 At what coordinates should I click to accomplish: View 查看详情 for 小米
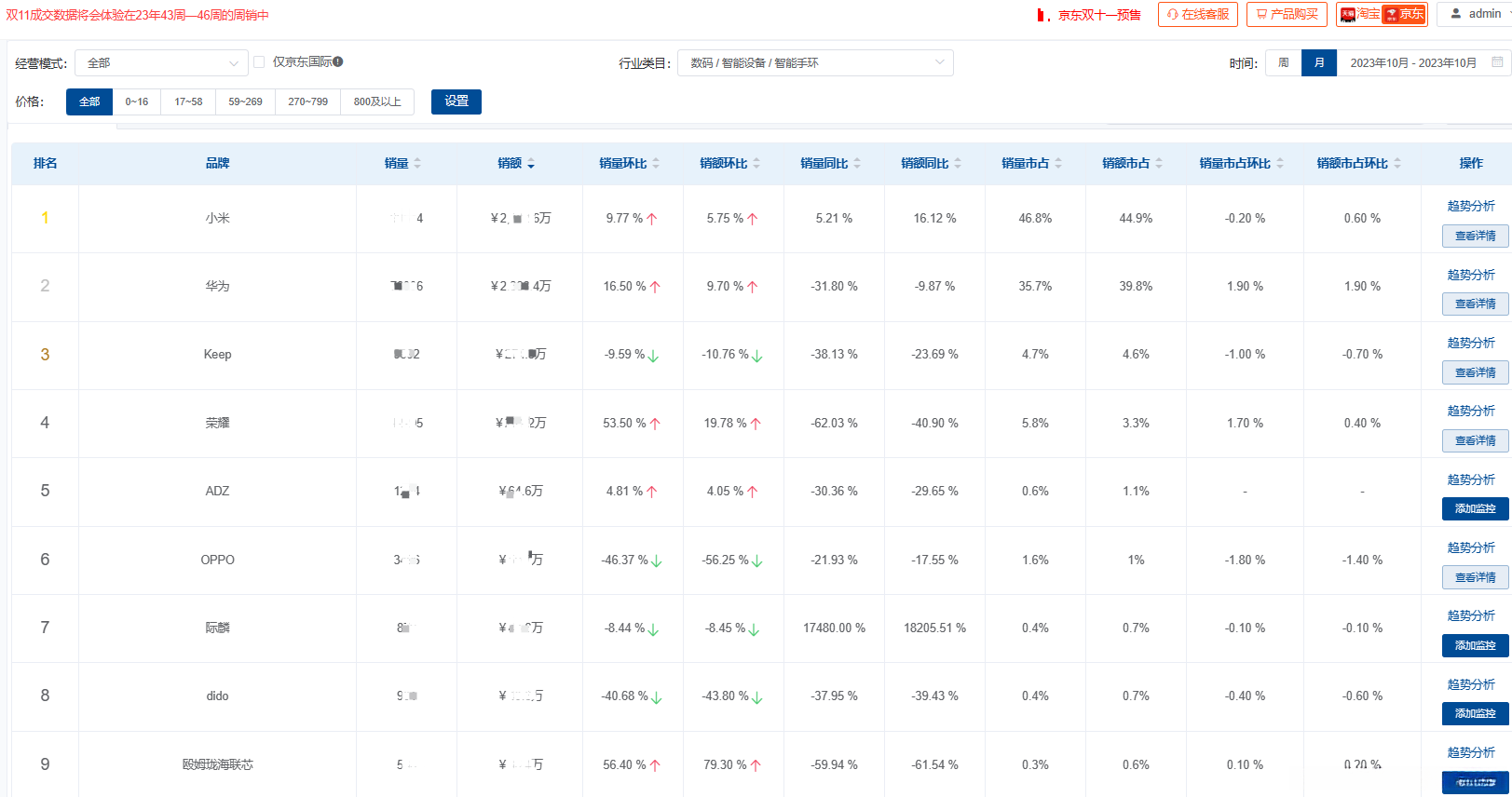[1476, 236]
